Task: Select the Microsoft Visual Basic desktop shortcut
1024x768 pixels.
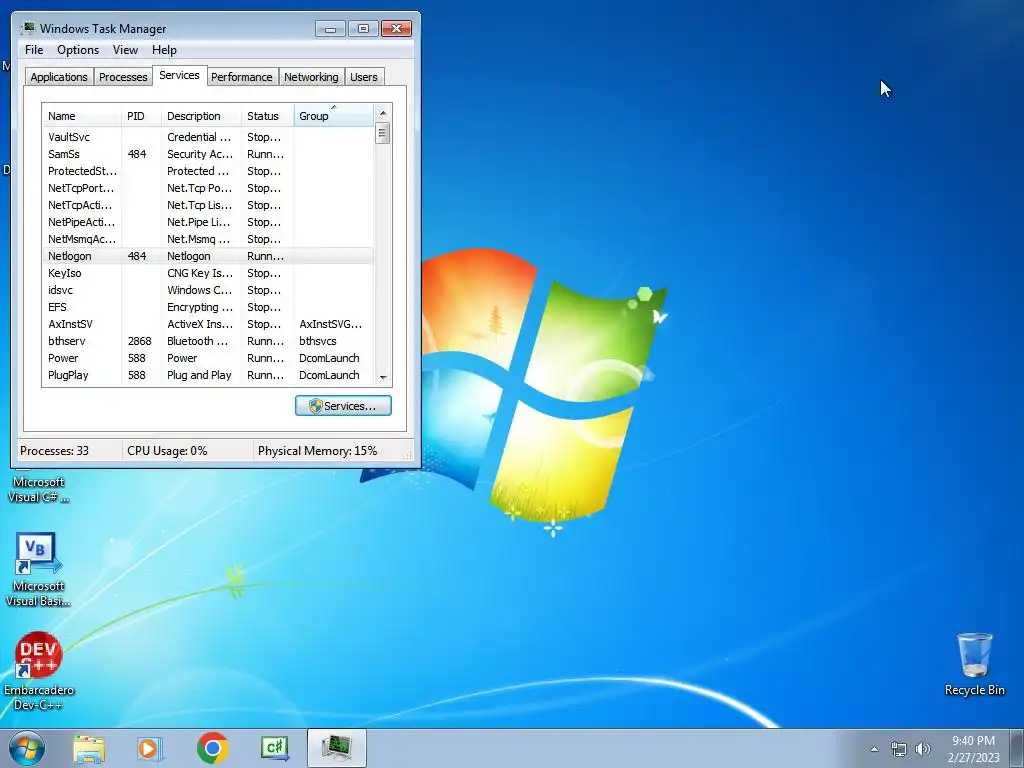Action: (38, 569)
